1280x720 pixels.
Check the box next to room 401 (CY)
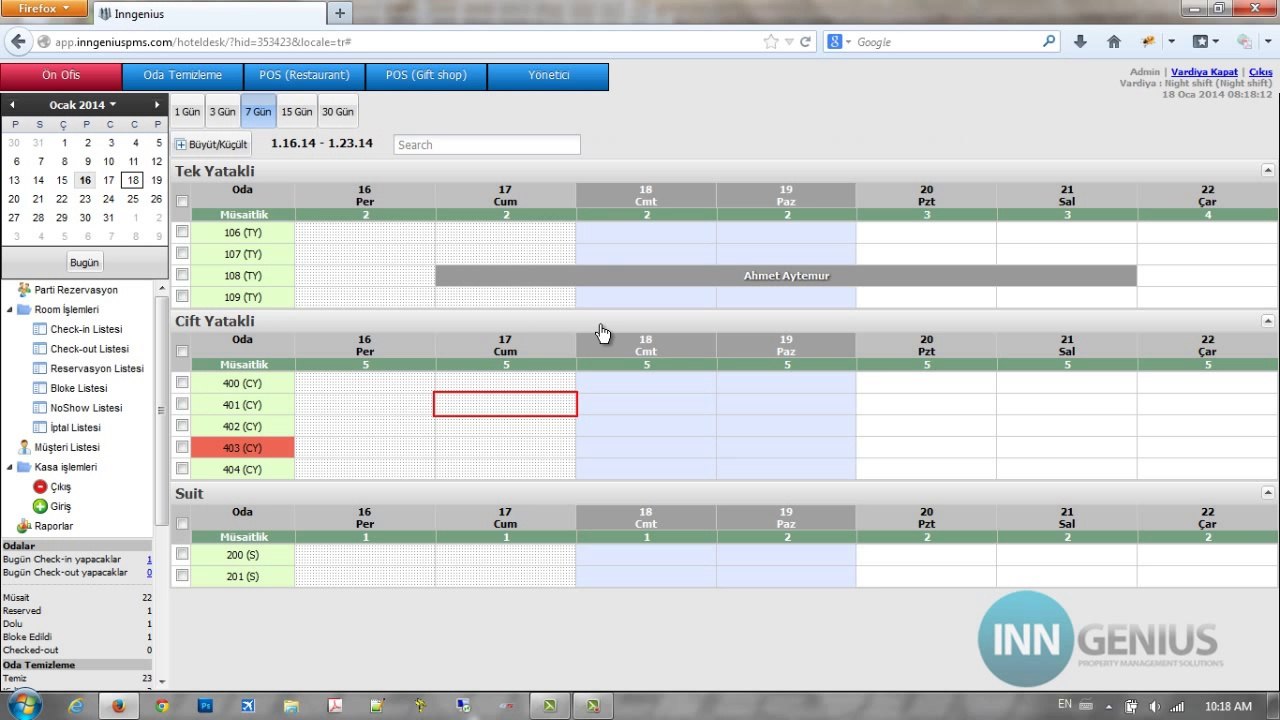[182, 404]
